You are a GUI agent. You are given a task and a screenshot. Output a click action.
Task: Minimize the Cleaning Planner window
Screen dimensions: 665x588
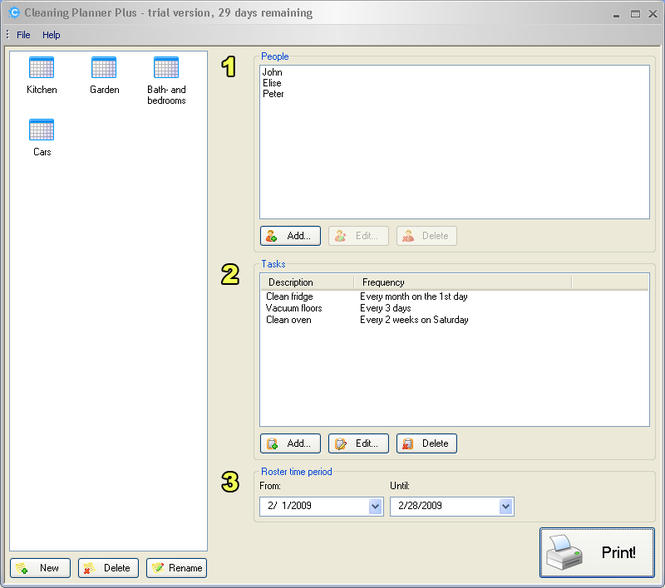pos(616,14)
